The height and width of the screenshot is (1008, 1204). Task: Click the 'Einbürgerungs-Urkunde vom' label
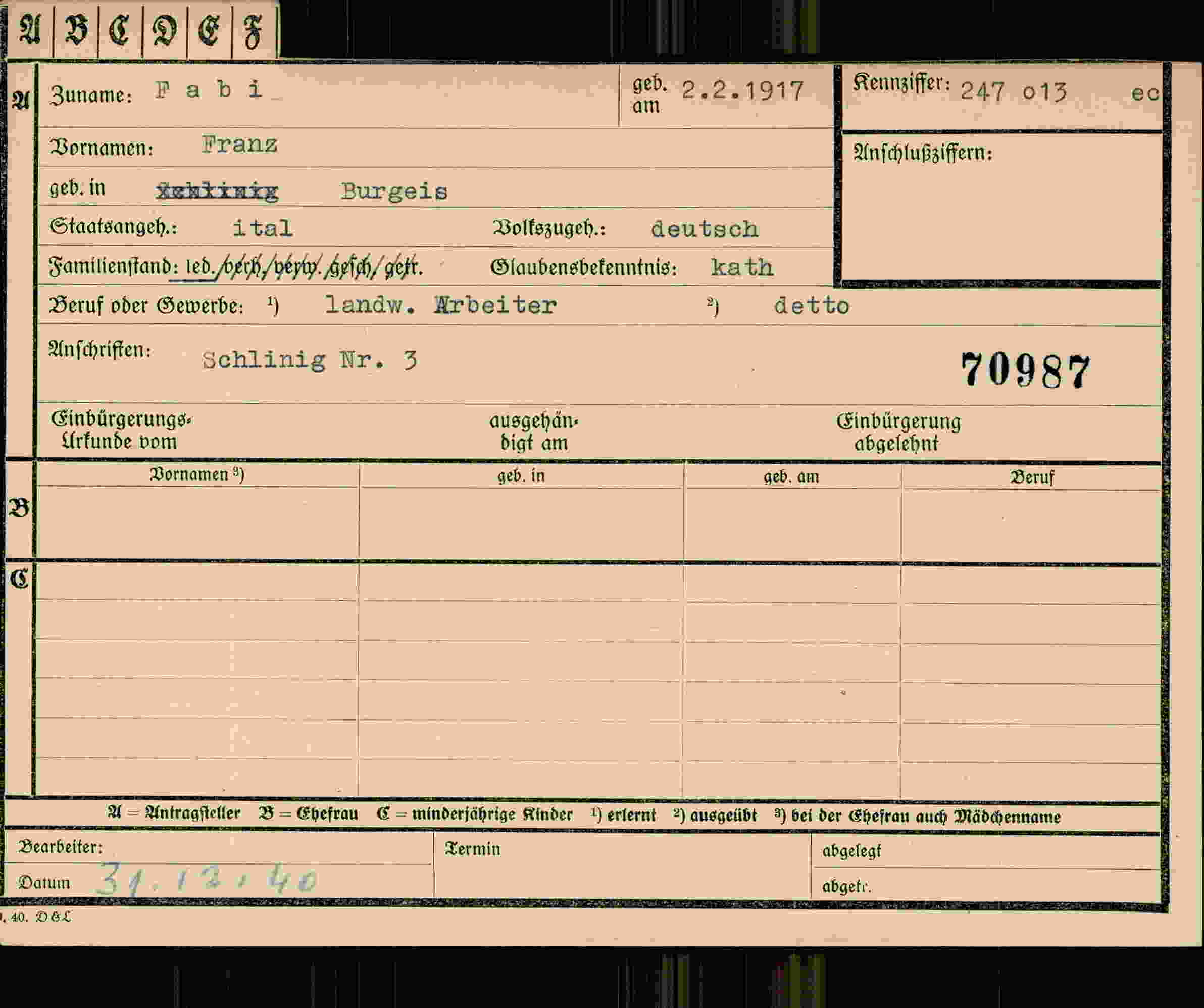click(x=121, y=430)
